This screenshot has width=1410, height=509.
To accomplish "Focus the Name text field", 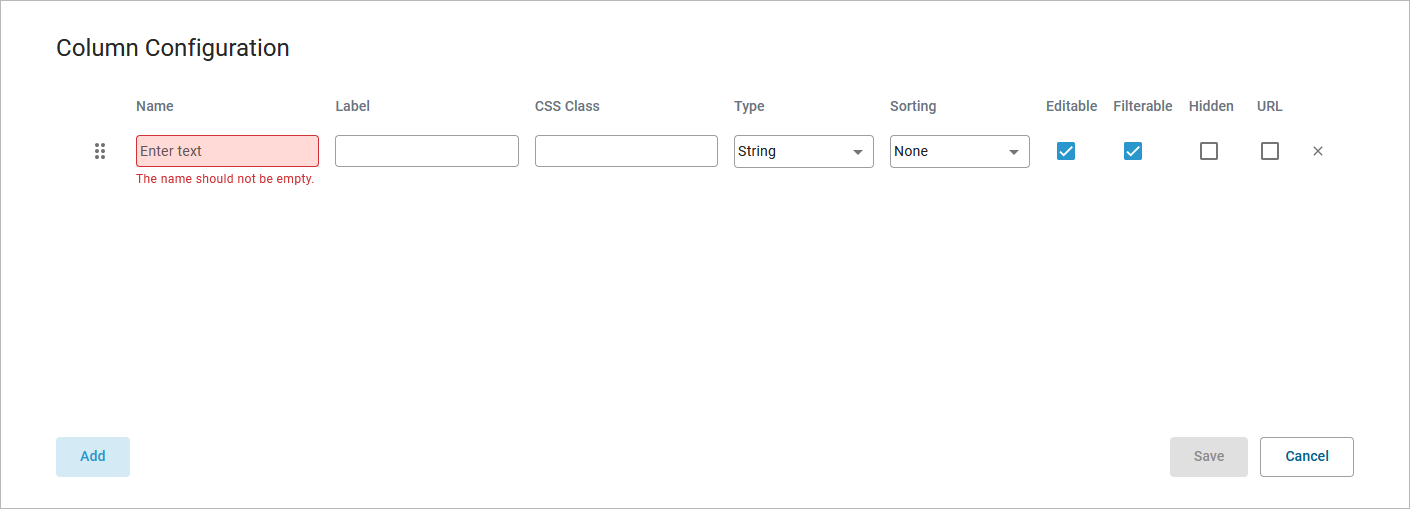I will (x=227, y=151).
